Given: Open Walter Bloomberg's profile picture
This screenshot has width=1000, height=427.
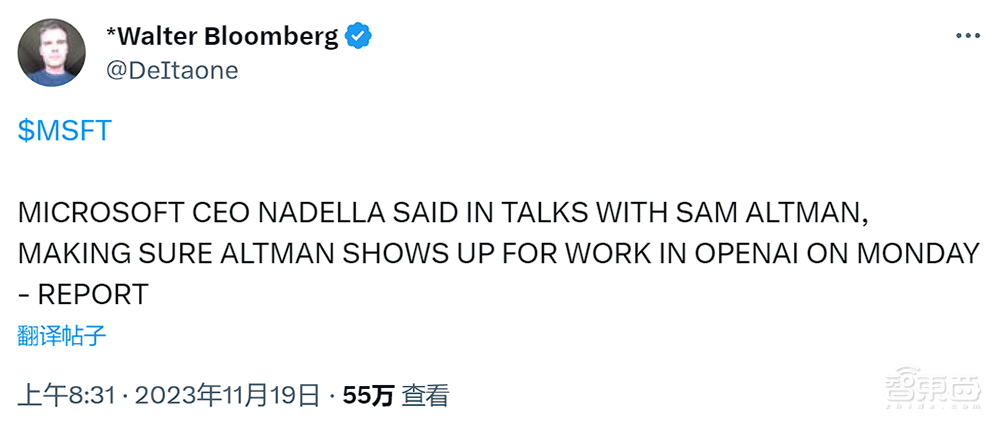Looking at the screenshot, I should [x=51, y=52].
